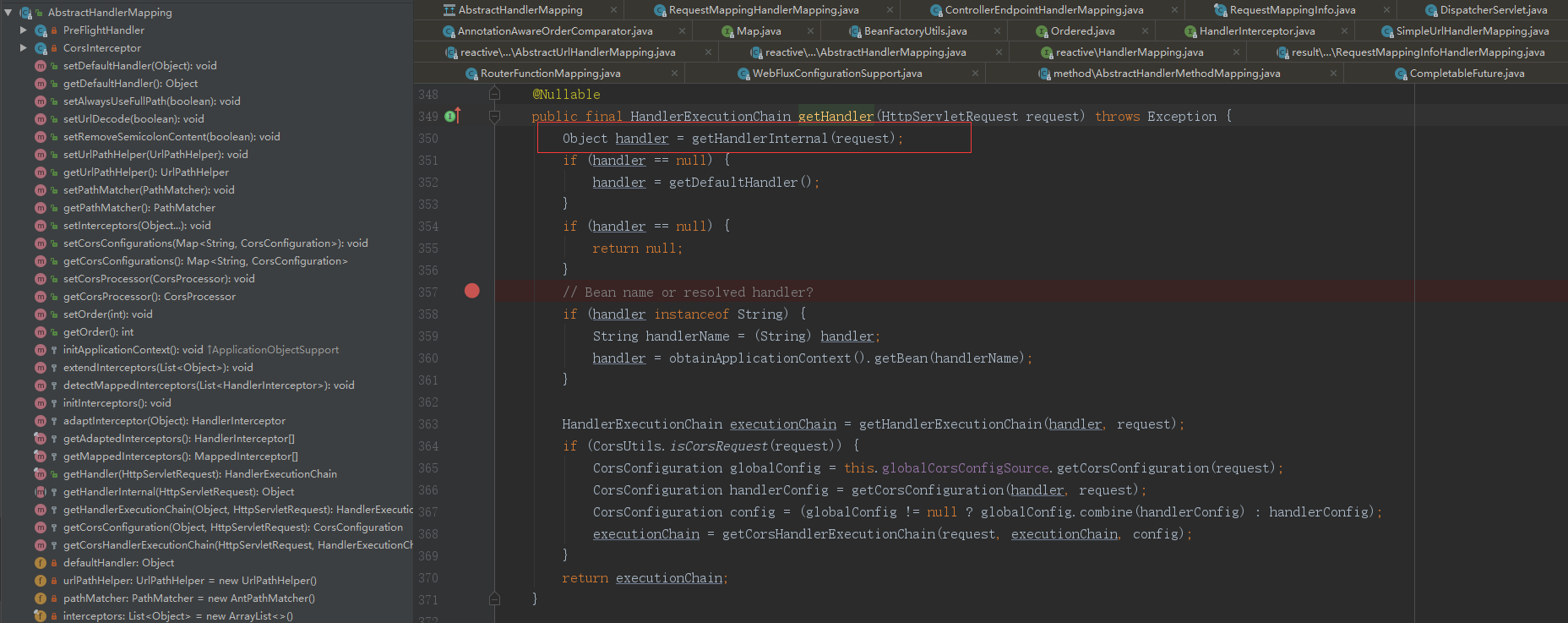The width and height of the screenshot is (1568, 623).
Task: Click getHandlerInternal call at line 350
Action: [x=759, y=139]
